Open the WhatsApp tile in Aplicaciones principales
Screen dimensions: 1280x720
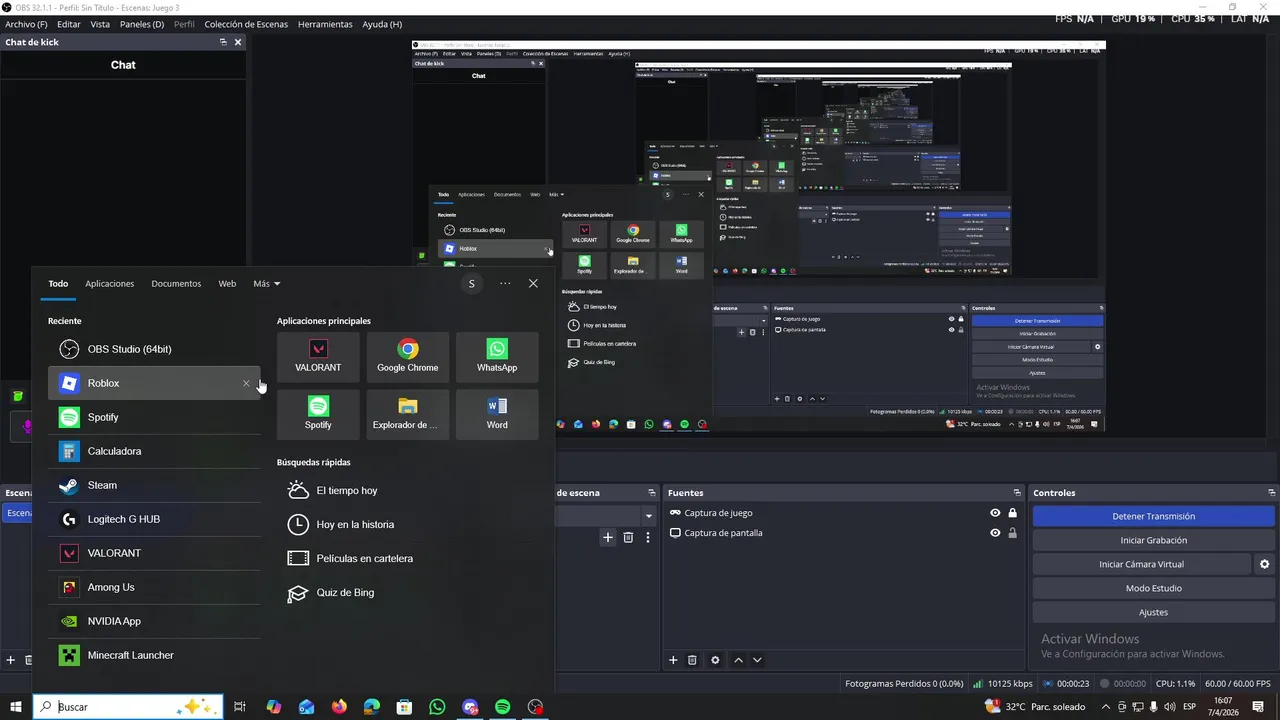[x=497, y=357]
